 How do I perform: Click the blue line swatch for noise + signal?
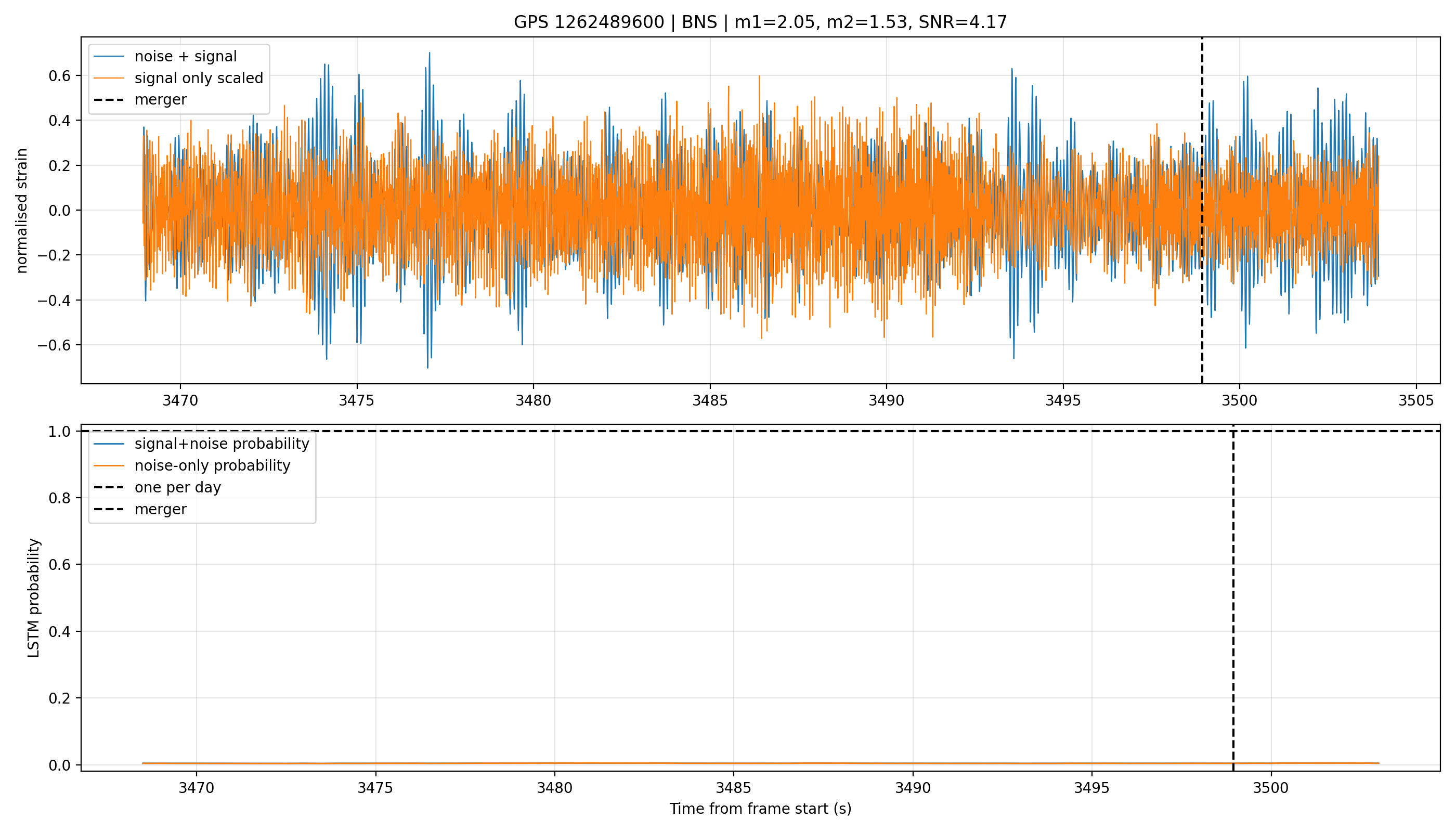click(x=109, y=56)
